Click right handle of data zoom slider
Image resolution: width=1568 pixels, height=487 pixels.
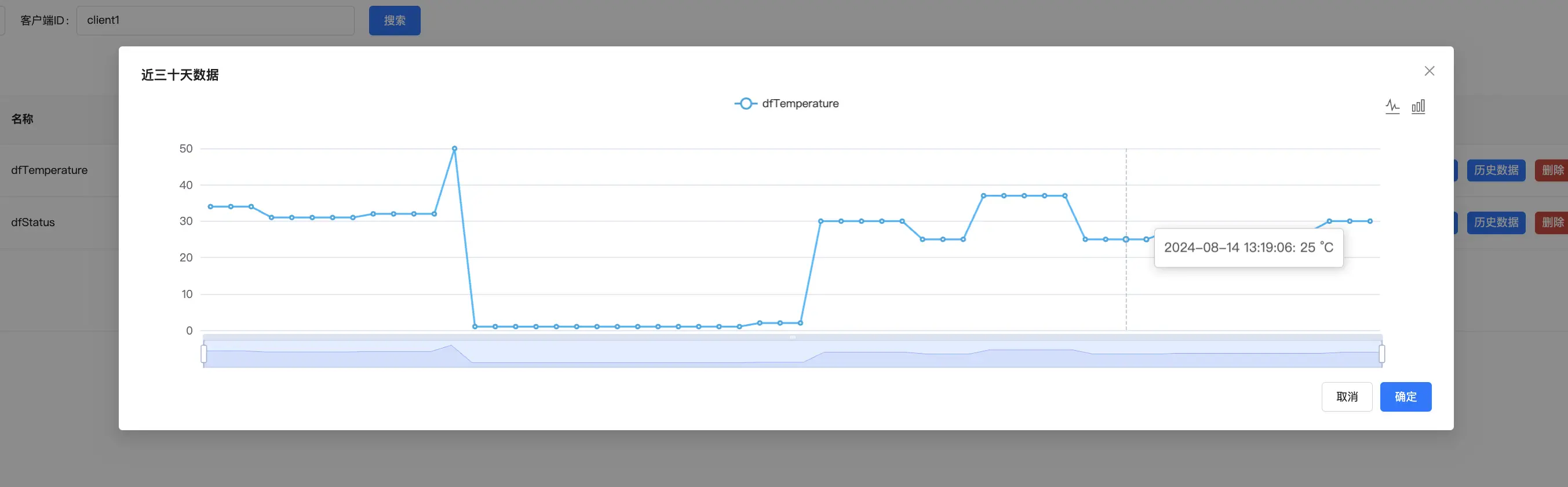[1382, 354]
